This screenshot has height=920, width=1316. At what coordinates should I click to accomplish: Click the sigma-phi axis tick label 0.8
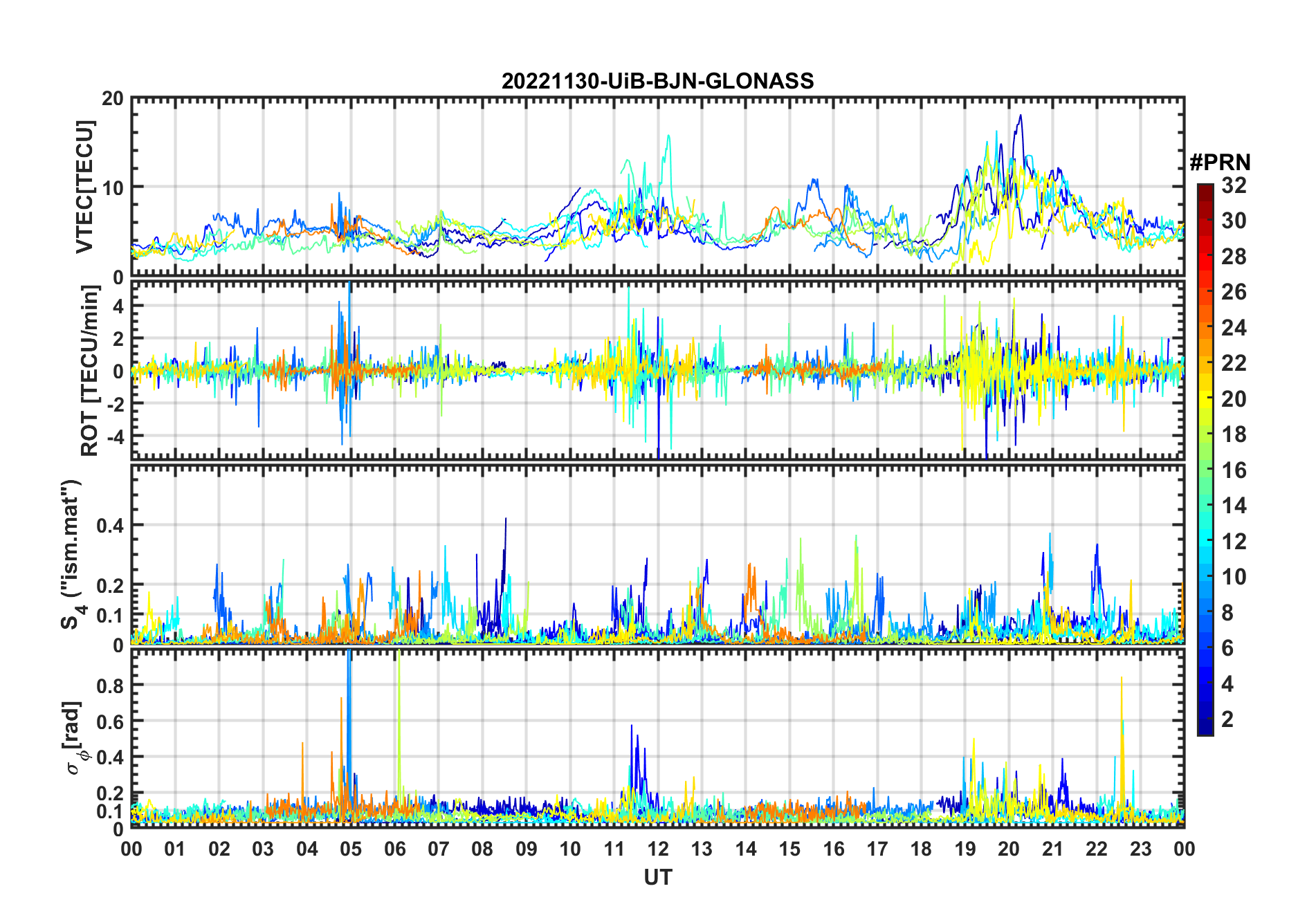(109, 686)
